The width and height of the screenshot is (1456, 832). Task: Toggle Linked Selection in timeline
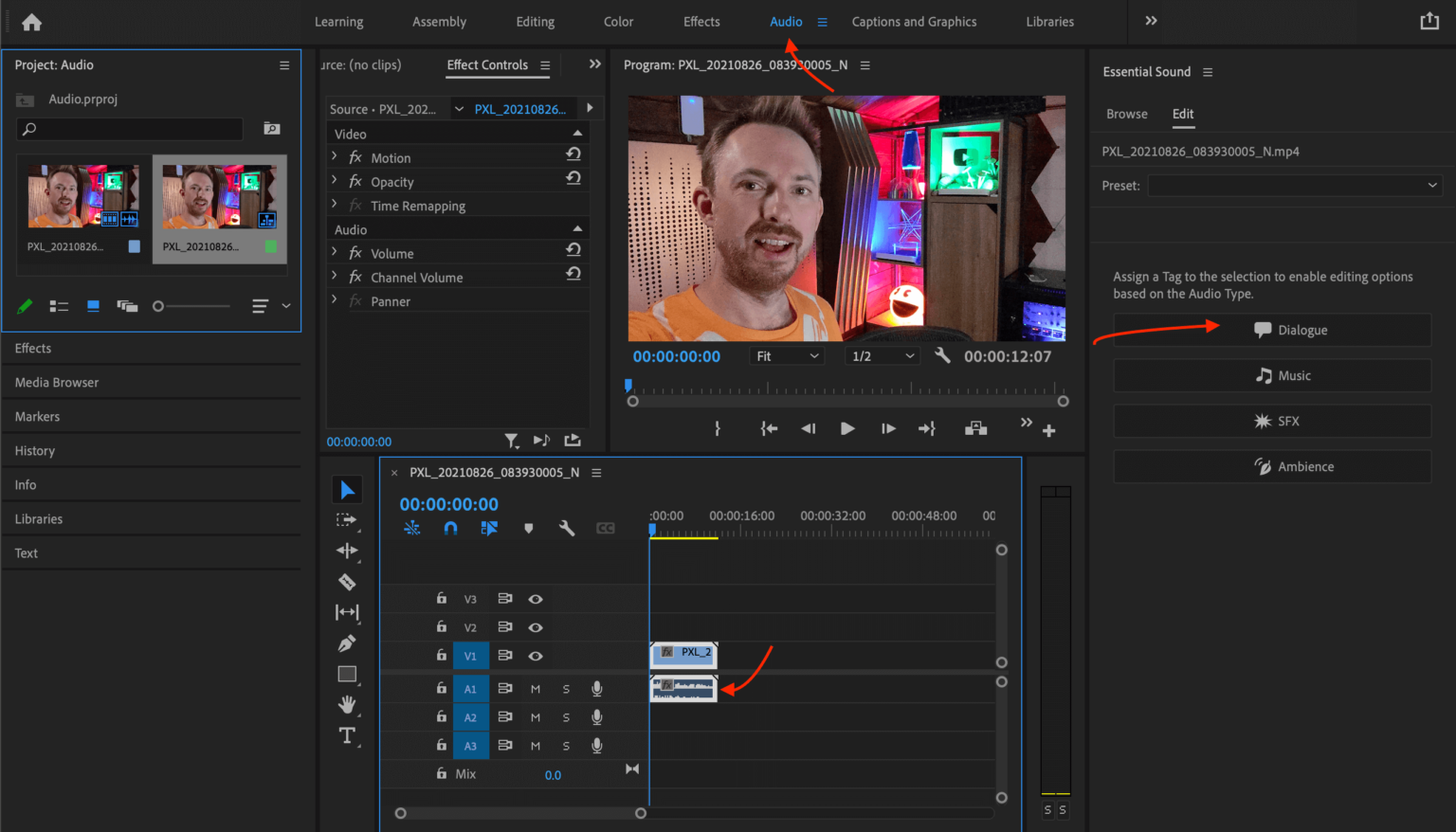click(x=489, y=528)
